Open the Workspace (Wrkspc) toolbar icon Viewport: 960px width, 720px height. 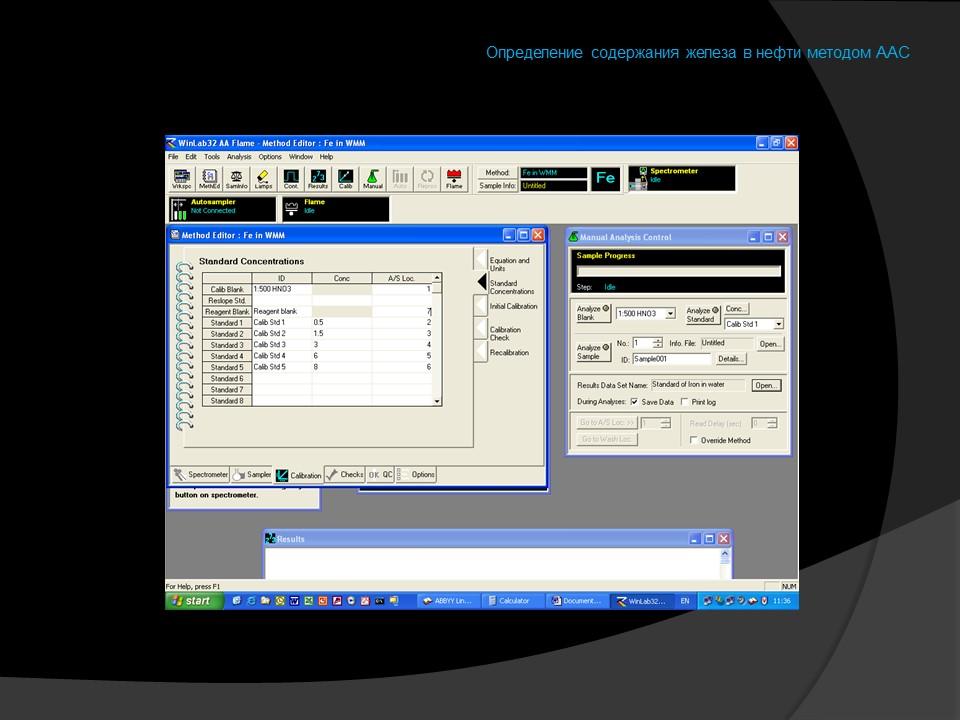pyautogui.click(x=181, y=179)
